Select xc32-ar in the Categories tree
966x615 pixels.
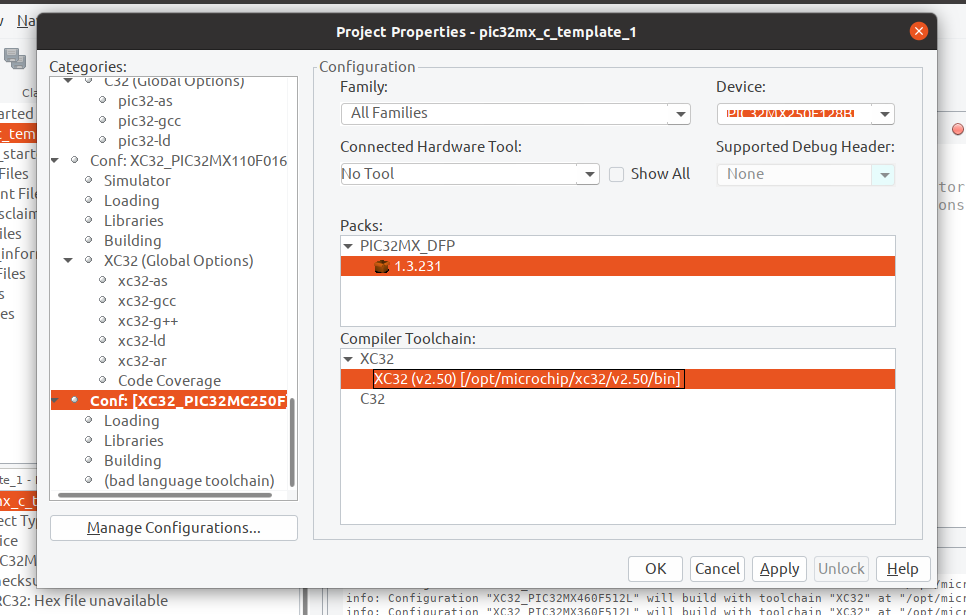point(142,361)
